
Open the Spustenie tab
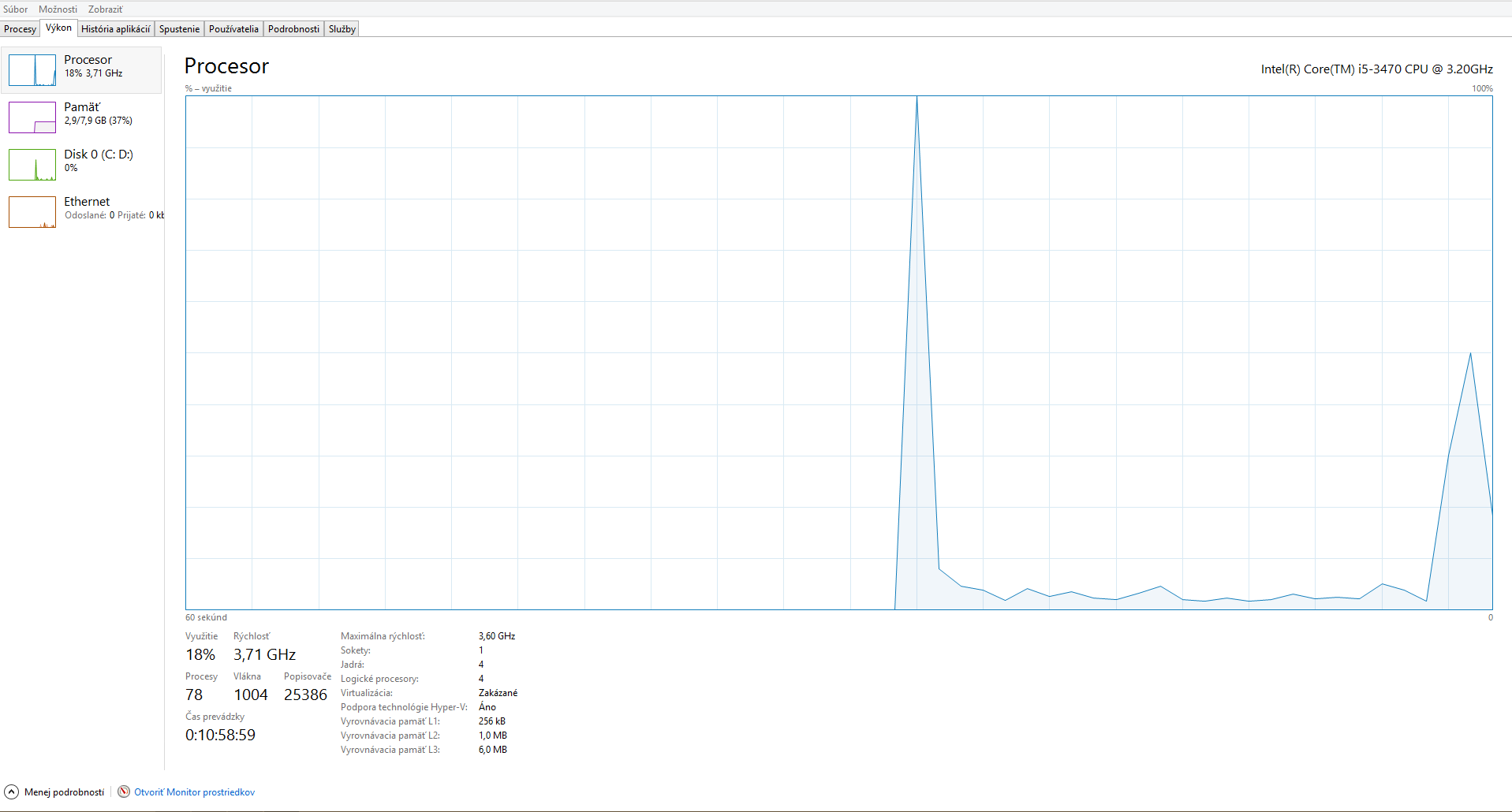pos(180,29)
